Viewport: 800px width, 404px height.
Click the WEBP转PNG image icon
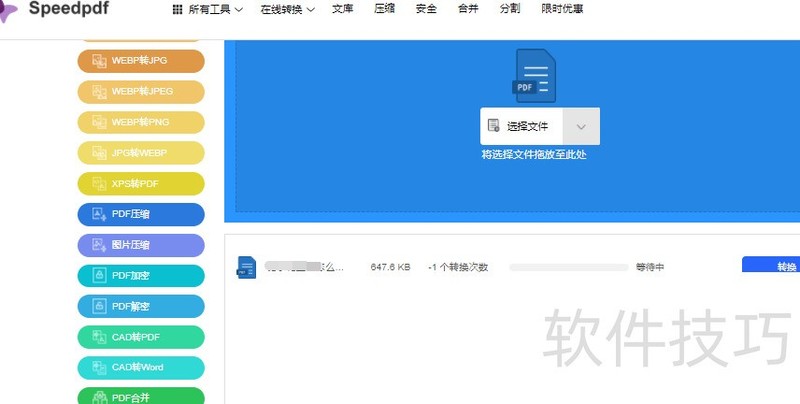[99, 122]
